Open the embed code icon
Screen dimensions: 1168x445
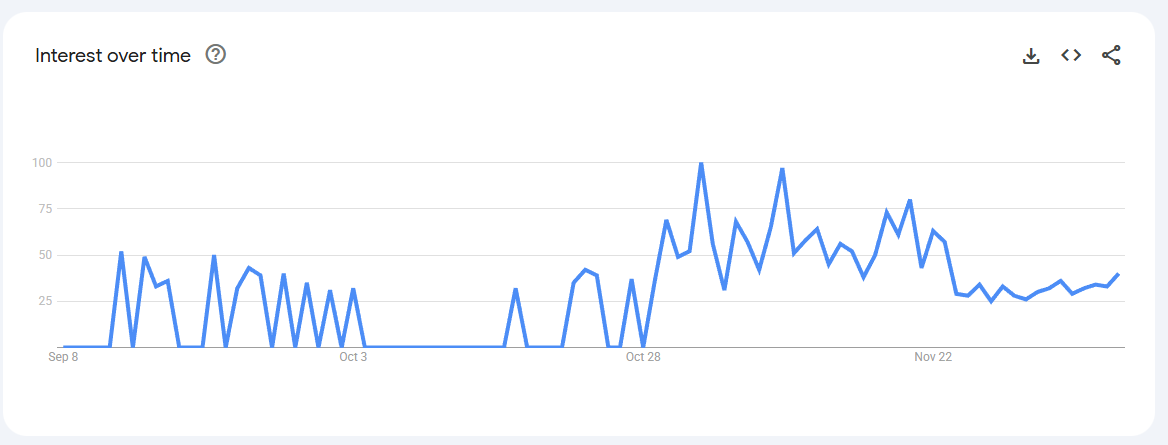point(1071,56)
